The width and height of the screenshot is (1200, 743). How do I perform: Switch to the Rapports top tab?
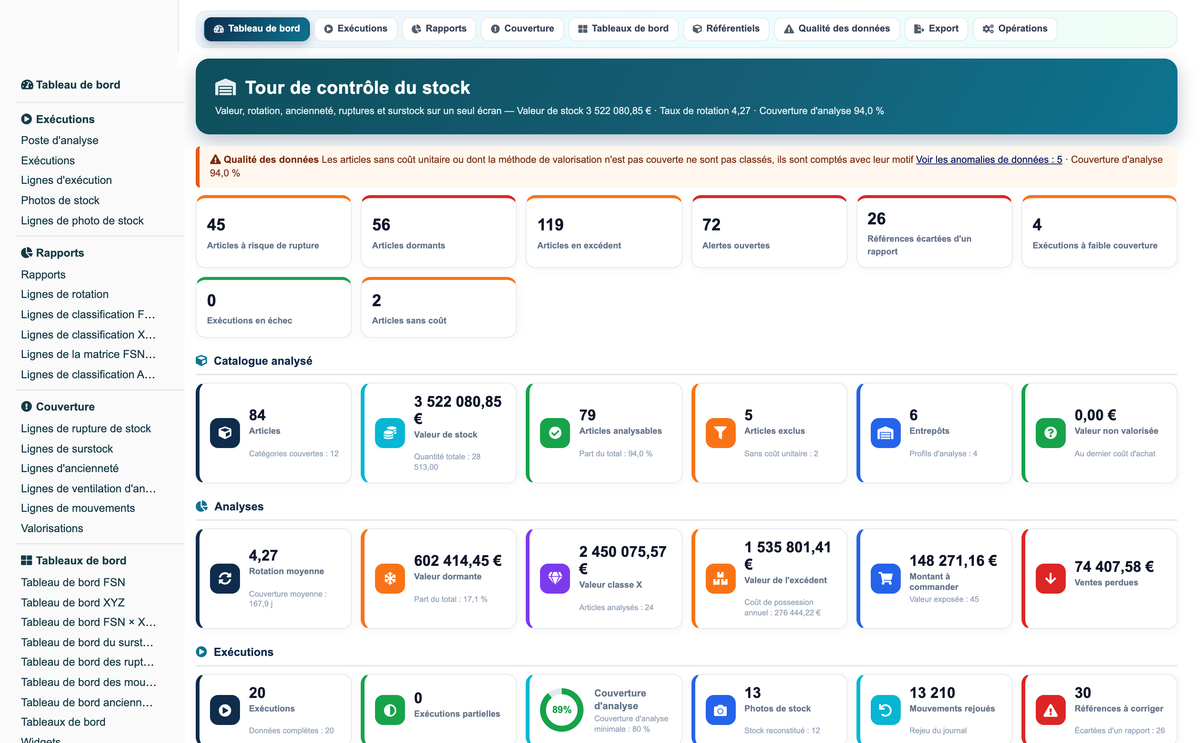(x=439, y=29)
